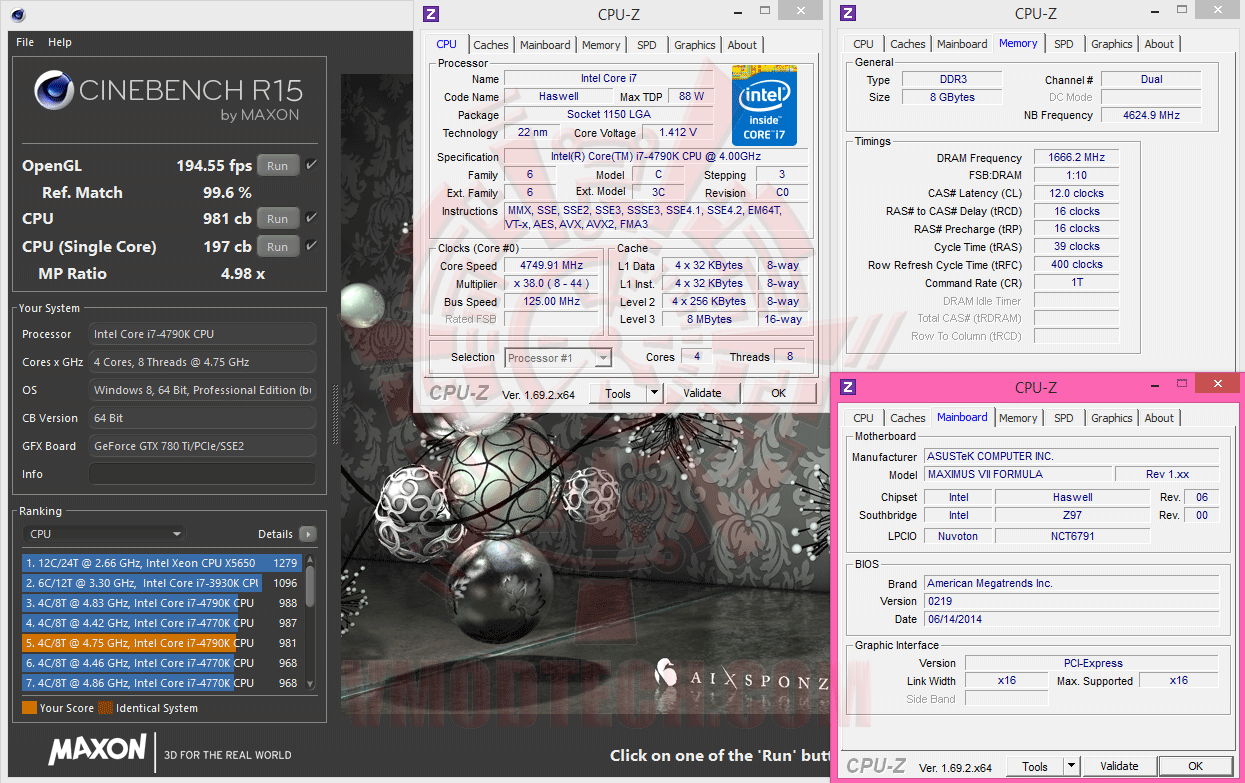The height and width of the screenshot is (783, 1245).
Task: Select ranking row Core i7-3930K score 1096
Action: pyautogui.click(x=161, y=583)
